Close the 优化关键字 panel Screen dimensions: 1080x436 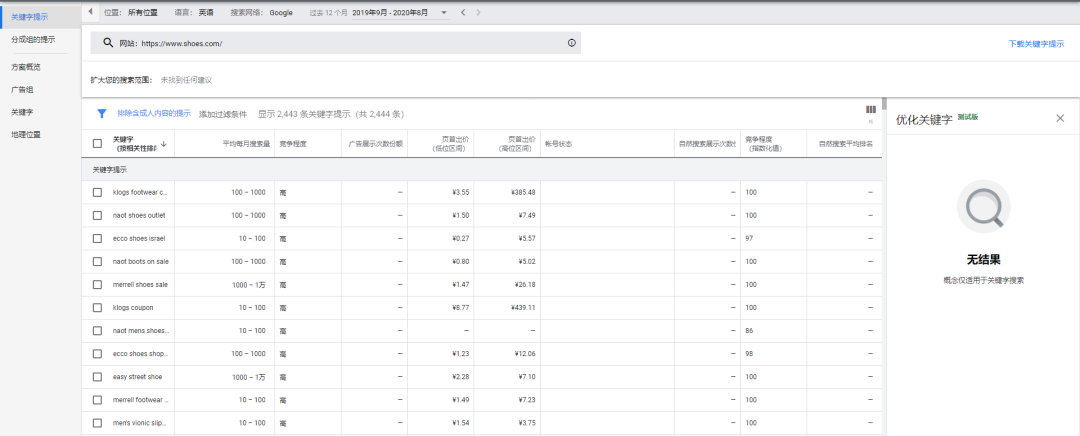coord(1060,118)
